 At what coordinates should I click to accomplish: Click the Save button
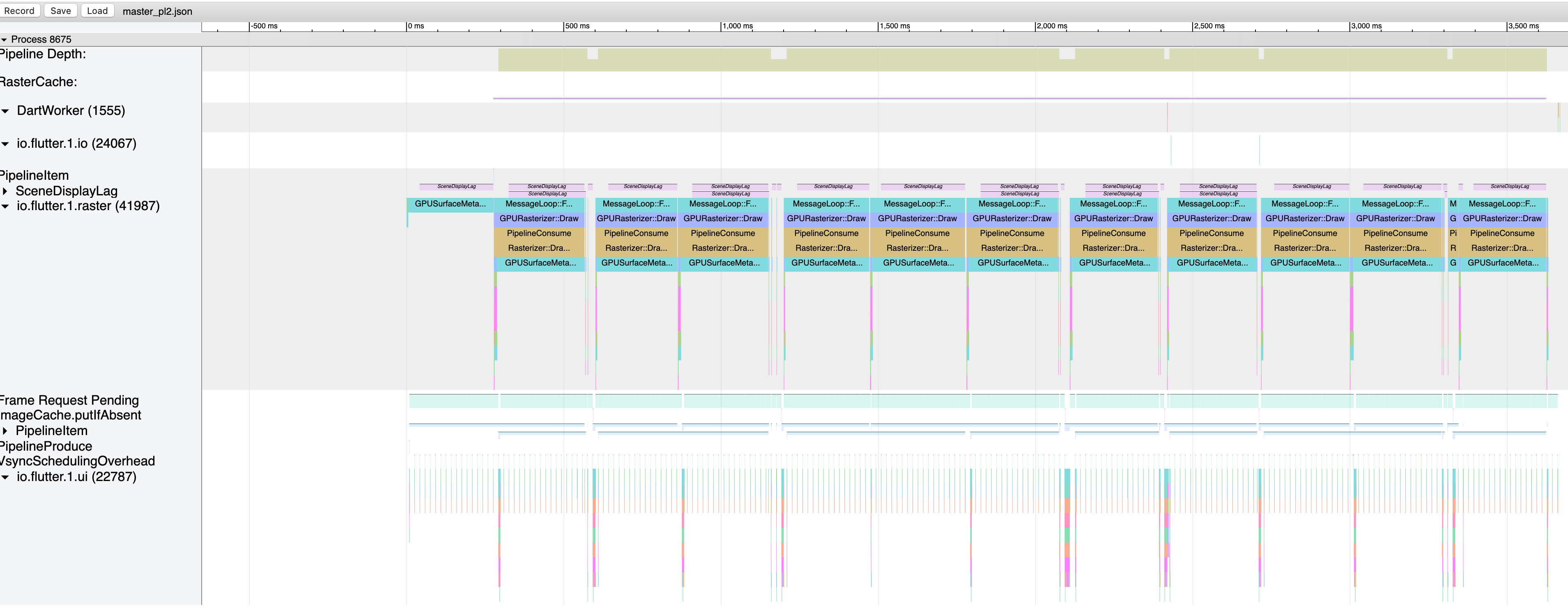click(x=60, y=10)
